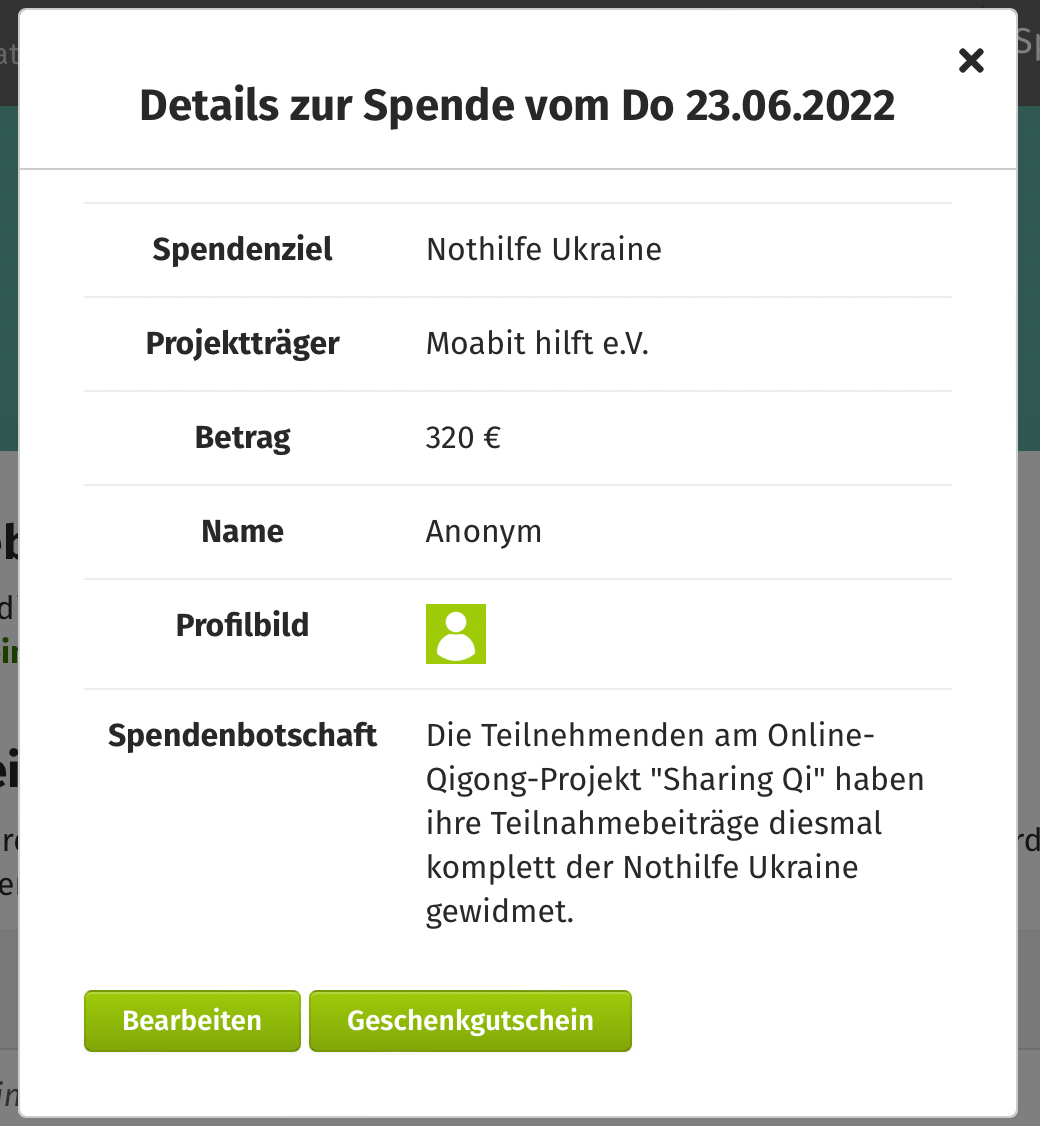The height and width of the screenshot is (1126, 1040).
Task: Click the dimmed green background left of dialog
Action: pos(9,279)
